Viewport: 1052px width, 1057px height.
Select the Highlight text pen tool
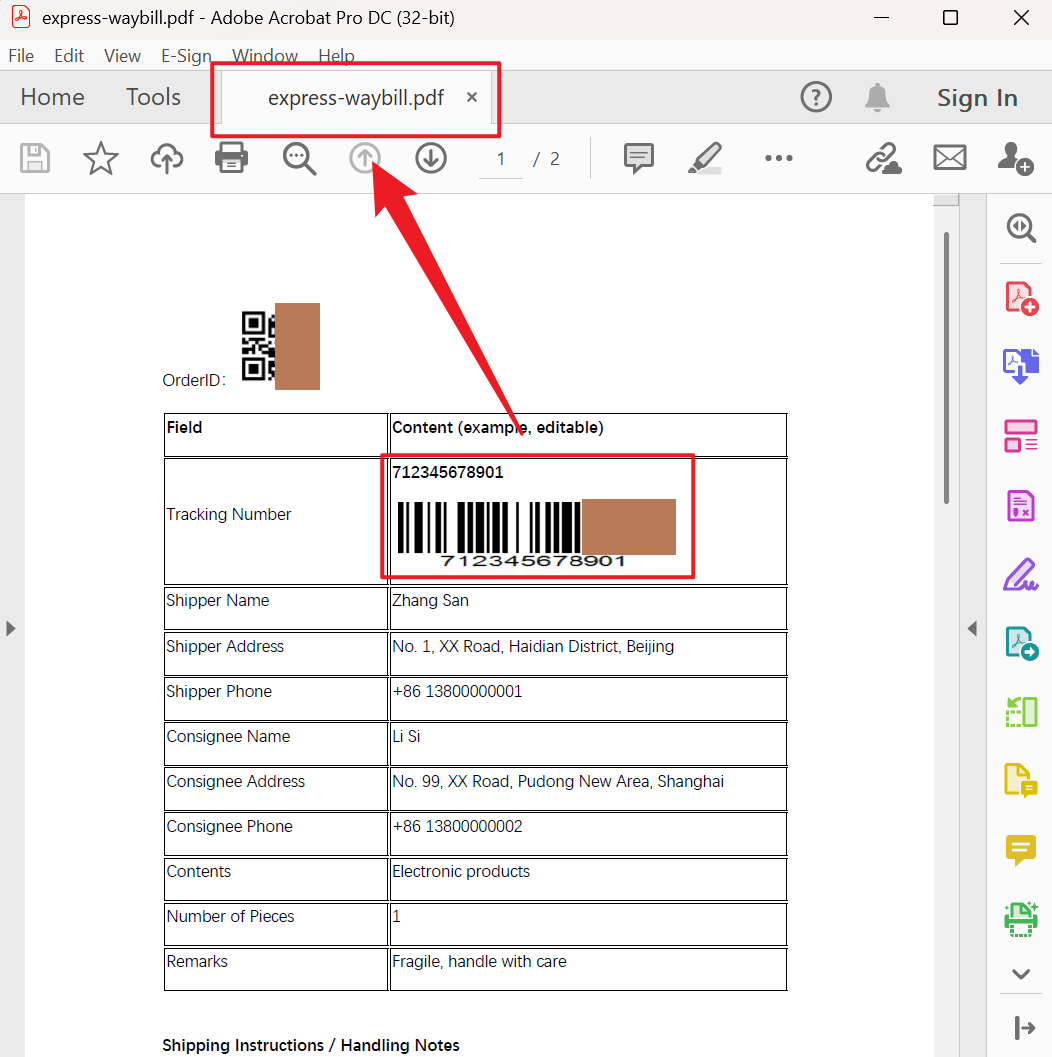pyautogui.click(x=705, y=158)
